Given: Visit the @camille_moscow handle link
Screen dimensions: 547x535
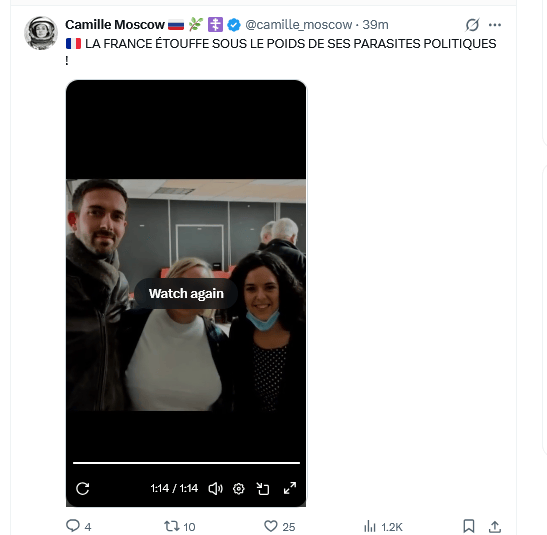Looking at the screenshot, I should coord(299,25).
